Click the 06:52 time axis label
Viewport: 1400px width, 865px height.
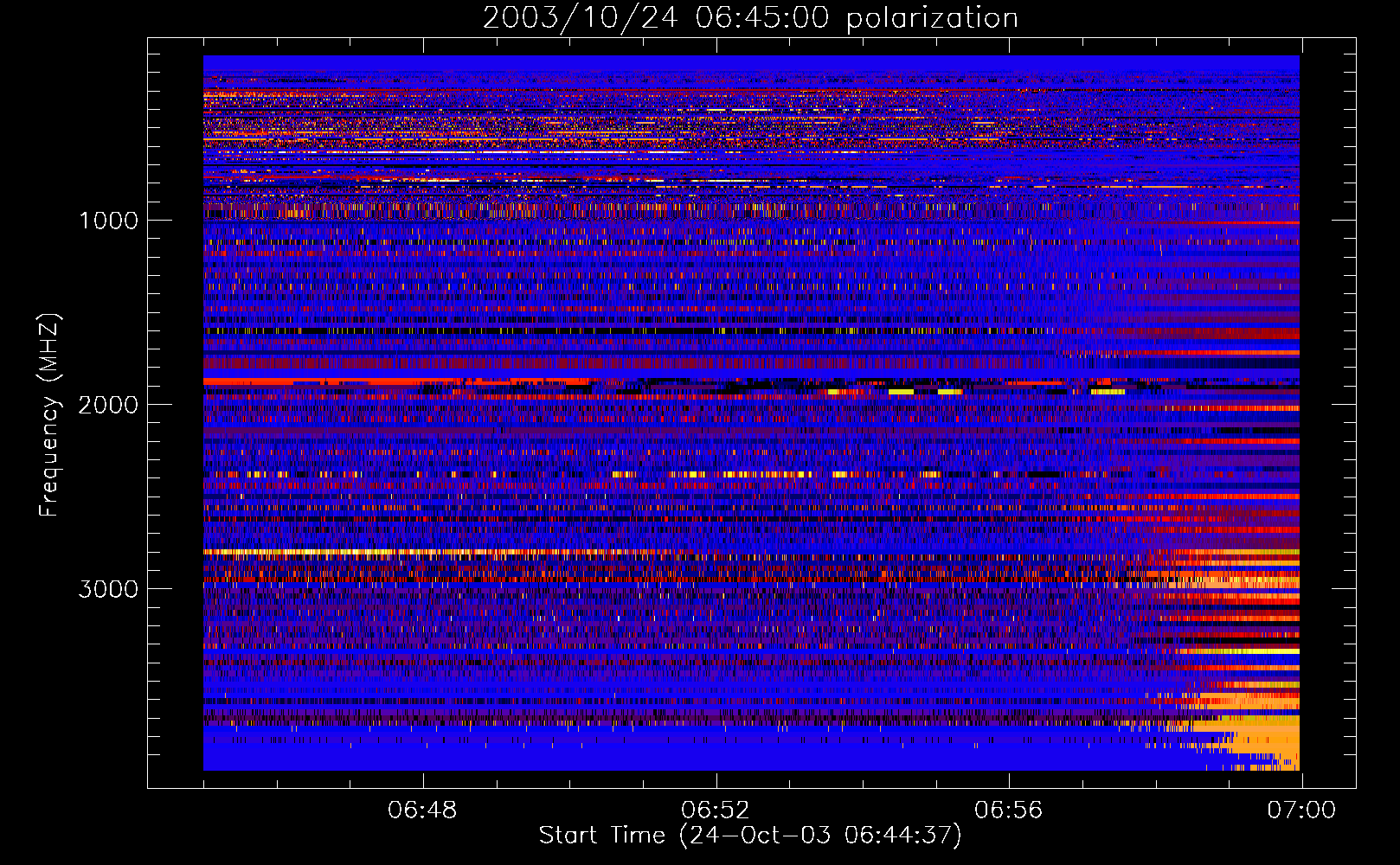tap(716, 811)
